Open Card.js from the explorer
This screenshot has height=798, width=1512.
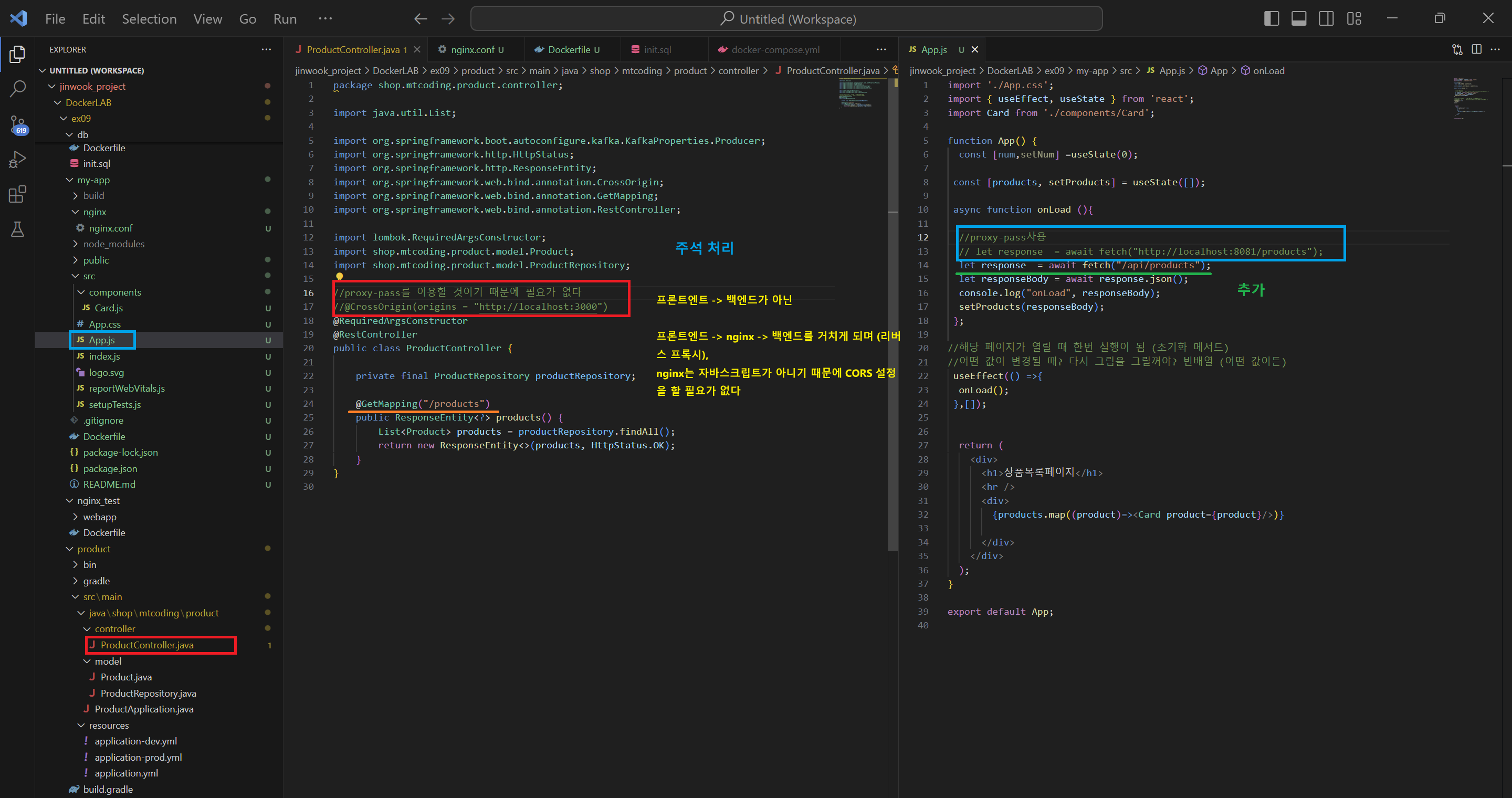point(109,308)
